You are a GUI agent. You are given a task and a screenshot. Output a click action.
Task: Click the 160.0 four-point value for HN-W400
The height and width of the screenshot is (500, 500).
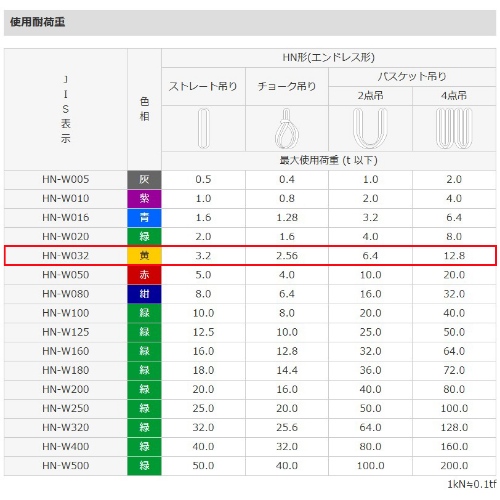(454, 447)
